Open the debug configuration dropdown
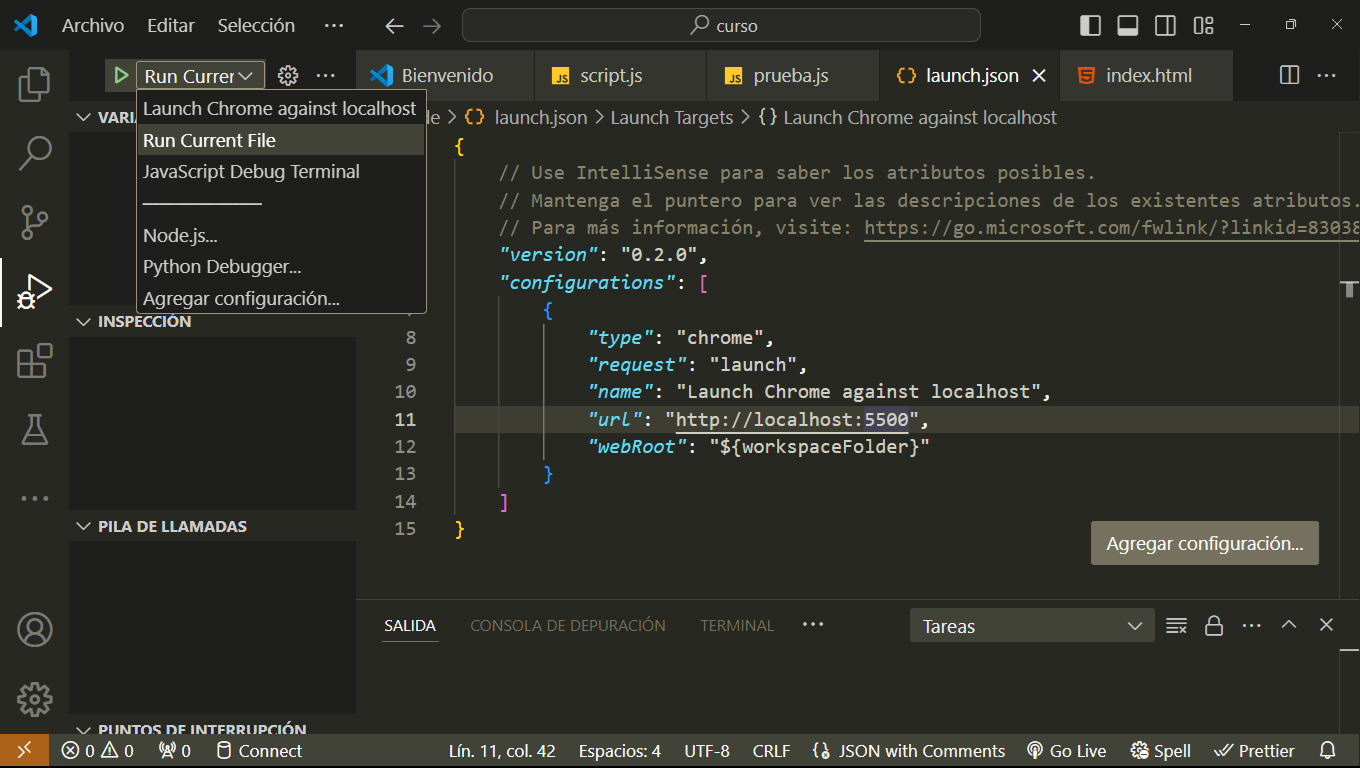Viewport: 1360px width, 768px height. click(200, 76)
